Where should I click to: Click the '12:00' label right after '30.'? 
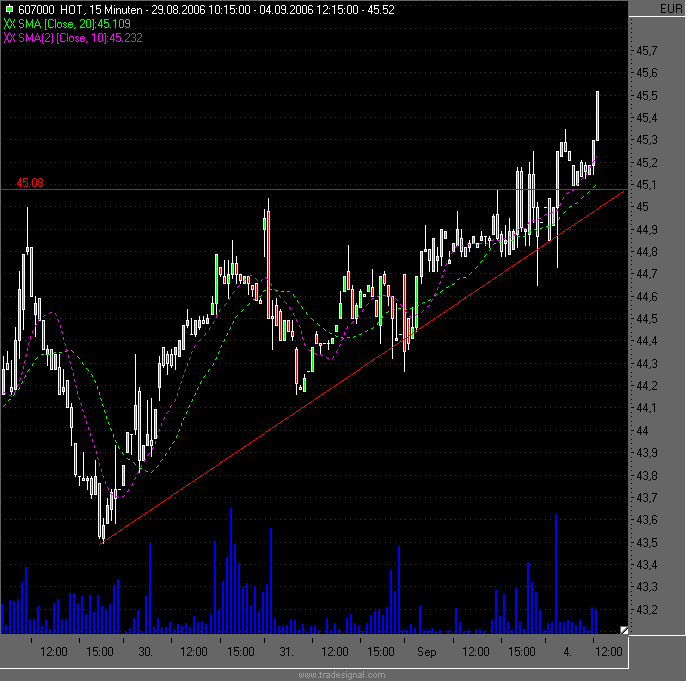pos(194,652)
